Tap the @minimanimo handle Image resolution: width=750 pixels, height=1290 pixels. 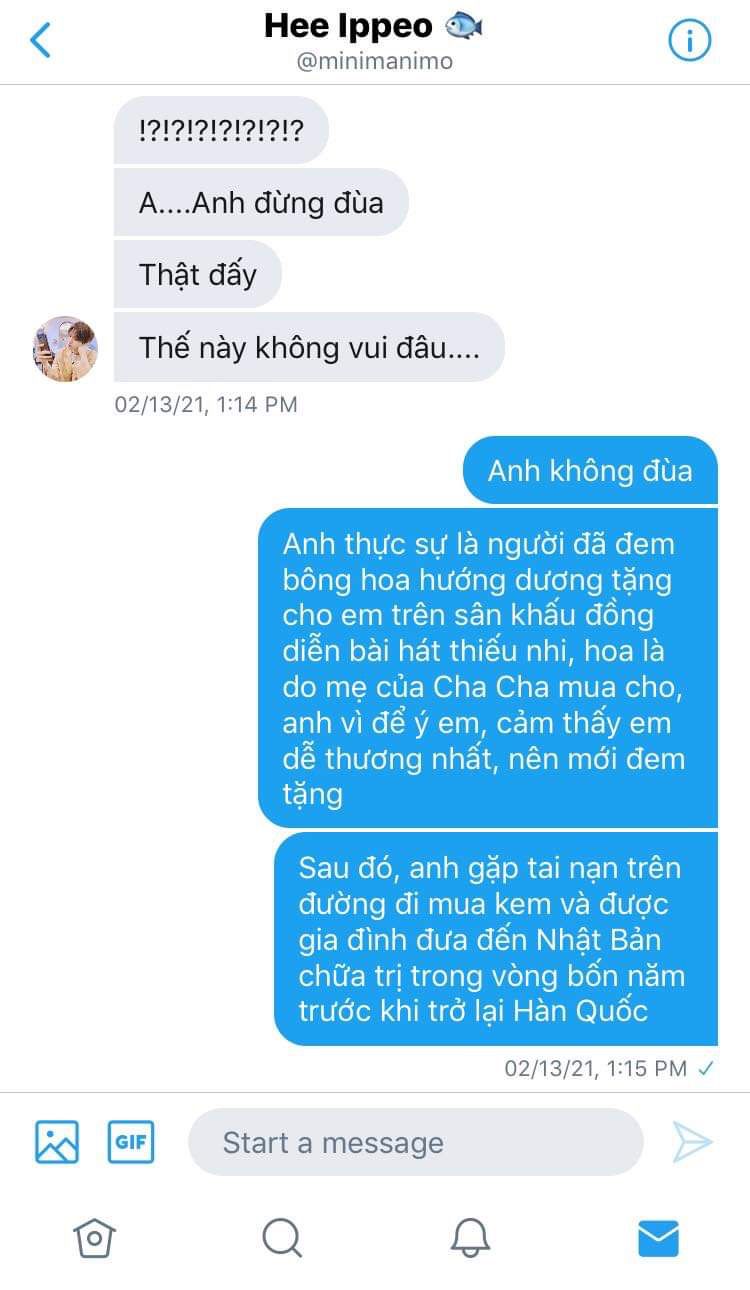(x=375, y=61)
